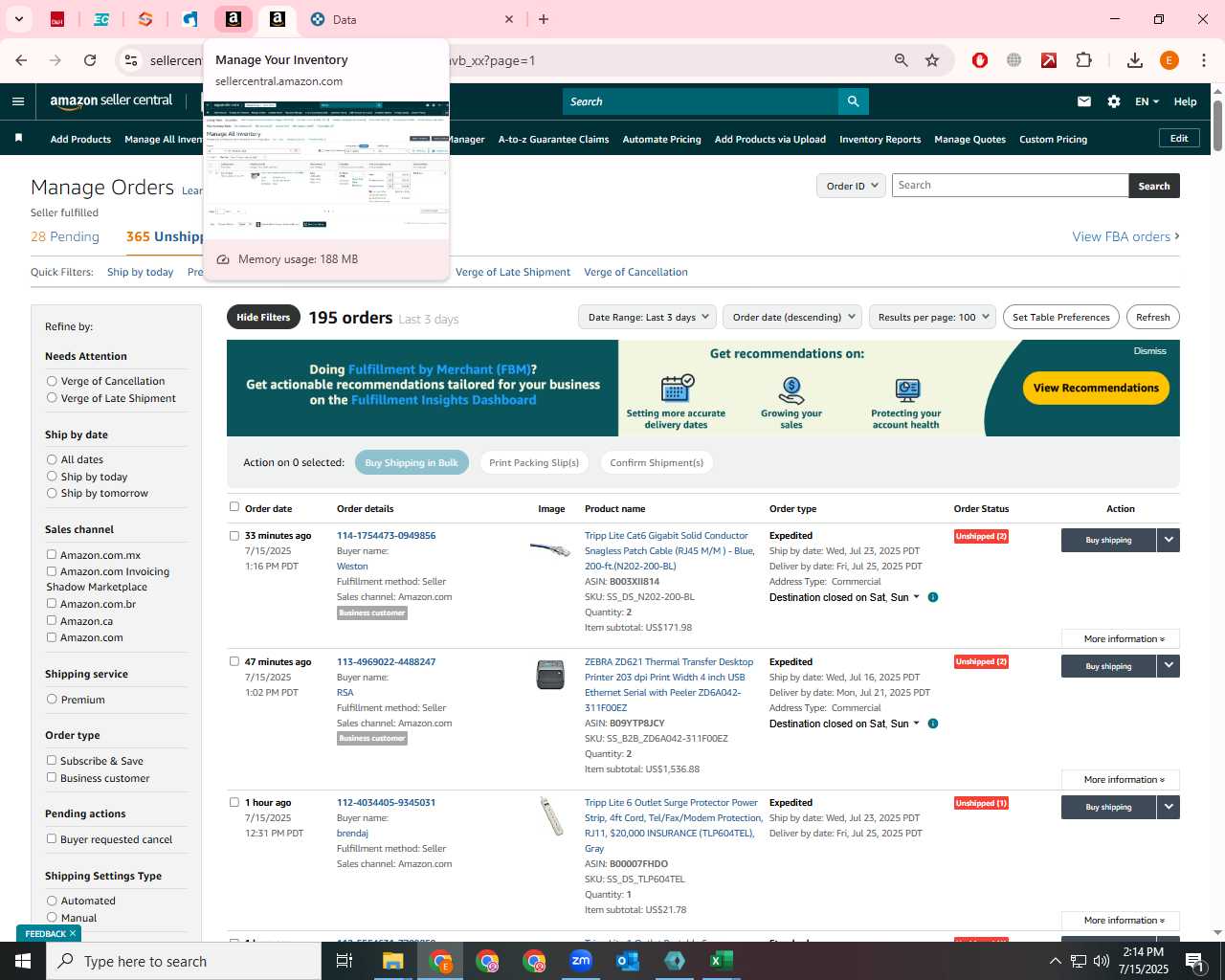1225x980 pixels.
Task: Open Windows Start menu
Action: [23, 961]
